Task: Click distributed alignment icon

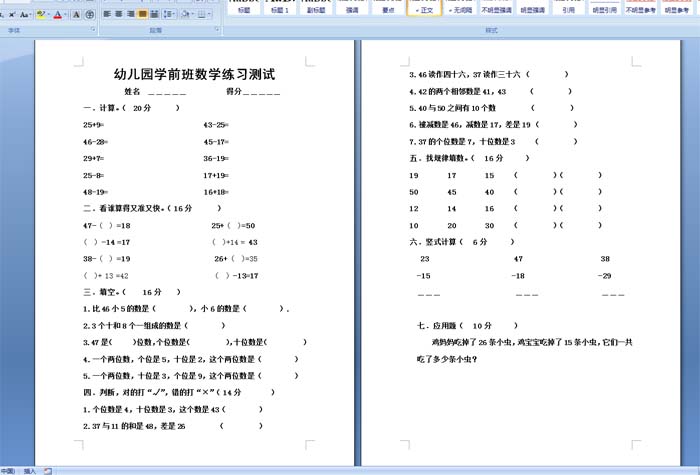Action: [154, 14]
